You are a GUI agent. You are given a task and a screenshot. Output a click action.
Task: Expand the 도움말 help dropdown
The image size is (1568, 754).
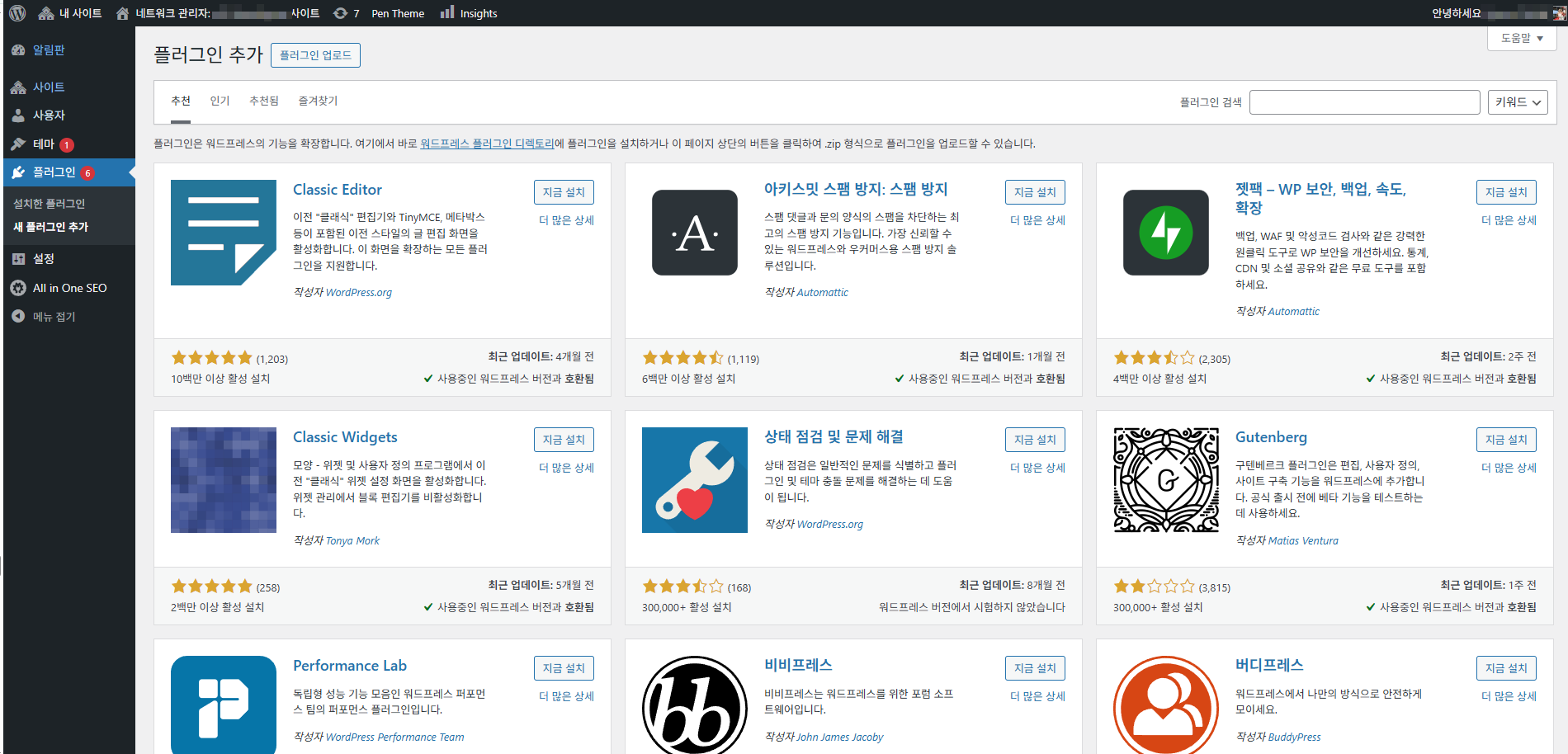tap(1522, 38)
